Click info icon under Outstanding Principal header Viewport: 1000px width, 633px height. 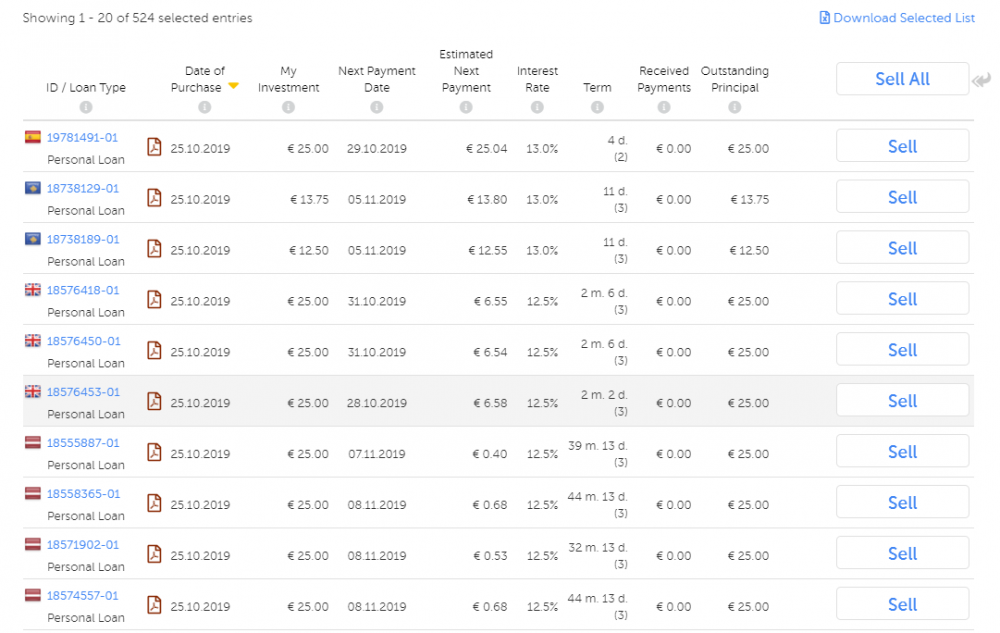tap(735, 107)
